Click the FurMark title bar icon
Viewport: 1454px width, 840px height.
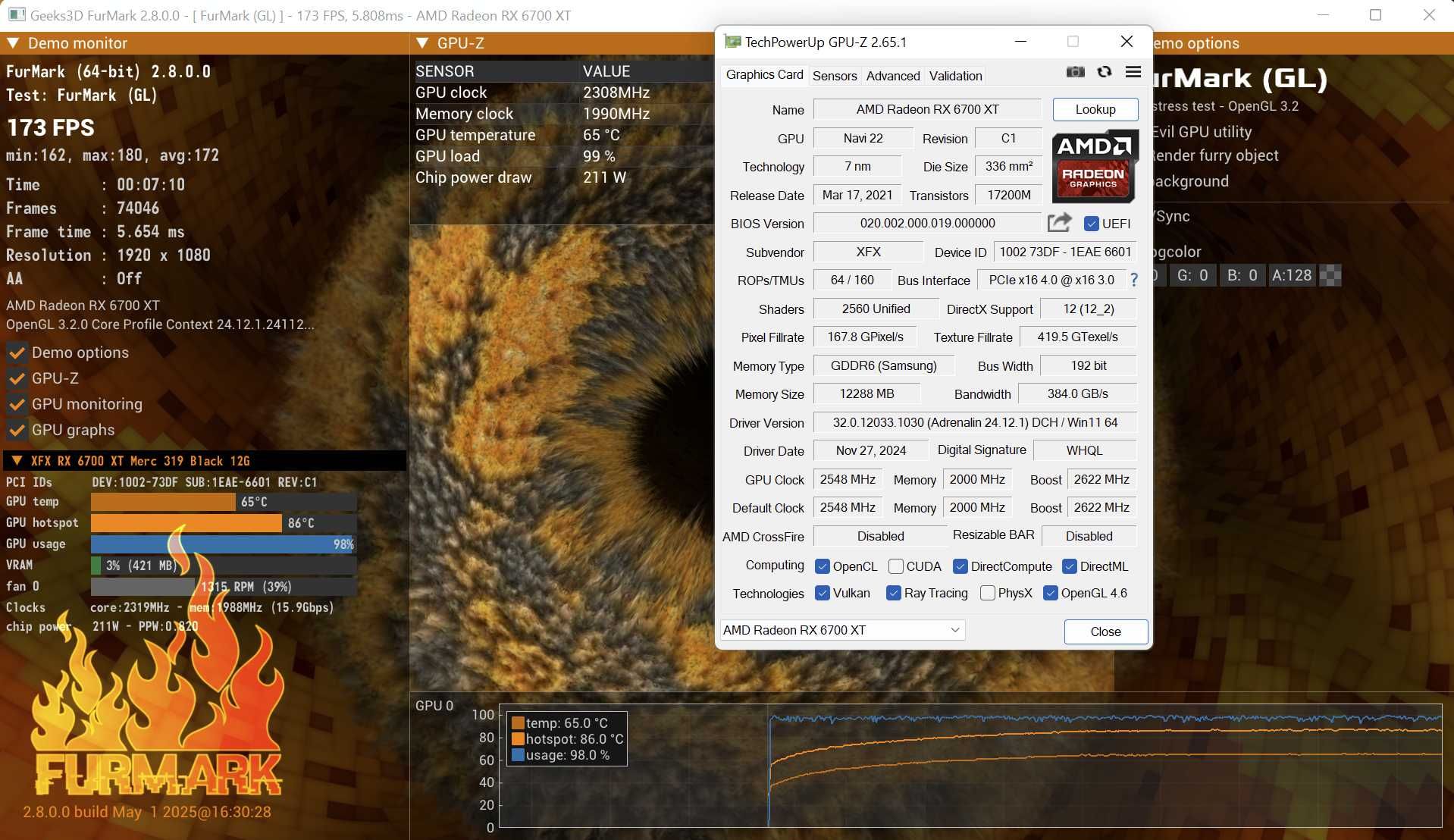click(x=17, y=15)
